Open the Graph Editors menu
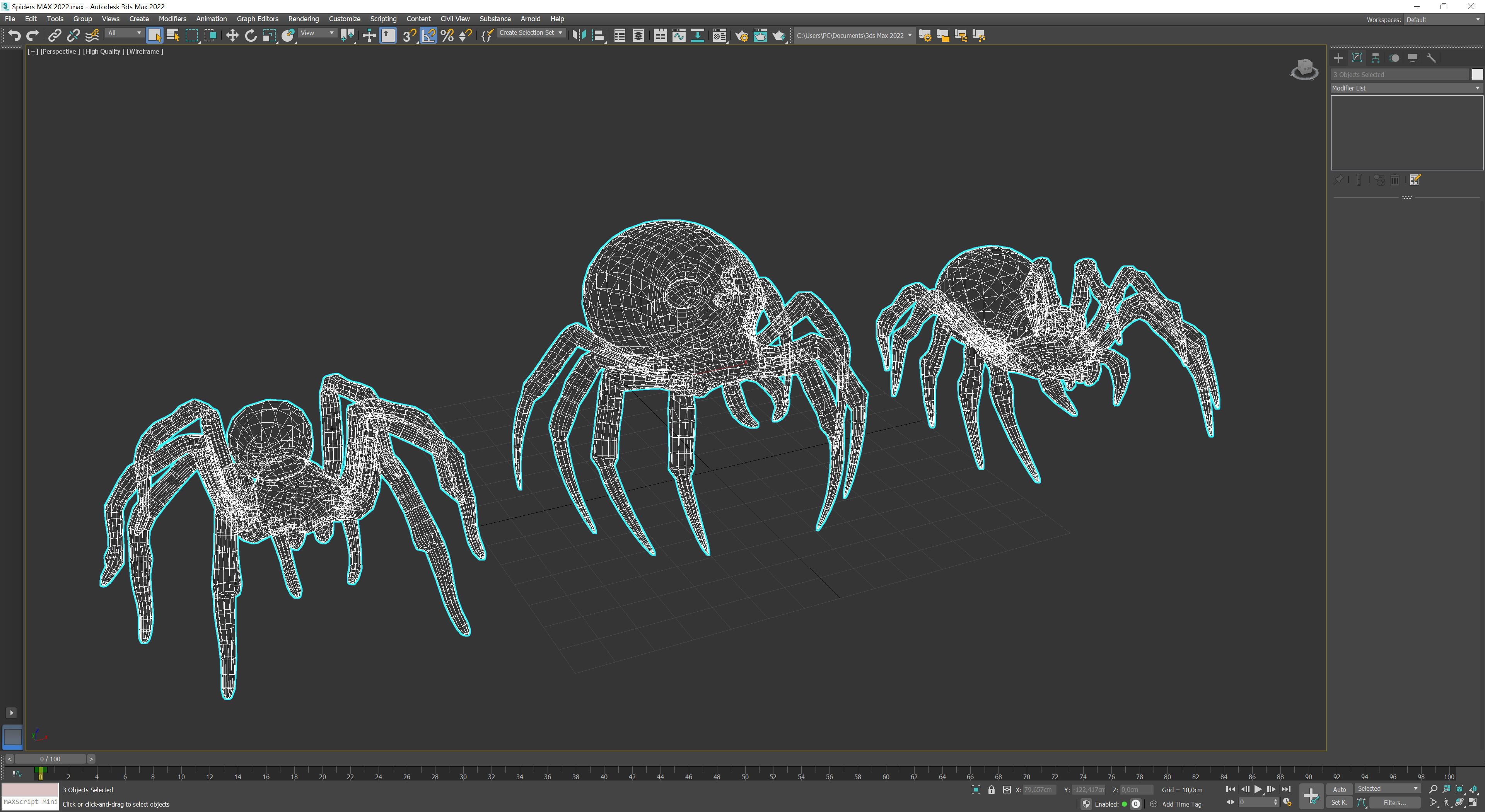Viewport: 1485px width, 812px height. pos(257,19)
